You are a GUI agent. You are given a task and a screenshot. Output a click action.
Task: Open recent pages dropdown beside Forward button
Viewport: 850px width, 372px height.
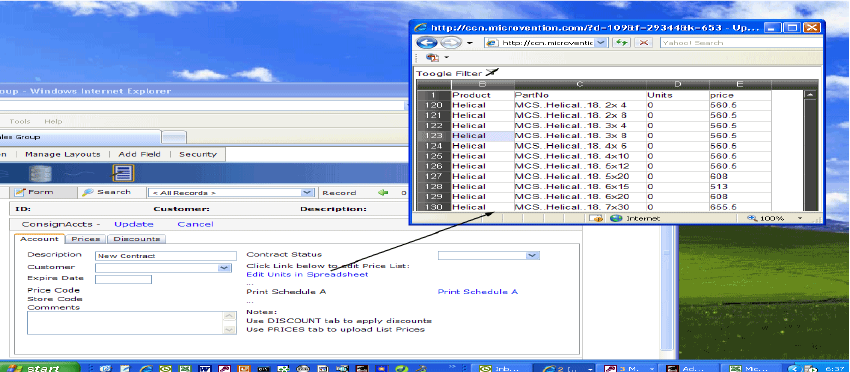[x=469, y=43]
